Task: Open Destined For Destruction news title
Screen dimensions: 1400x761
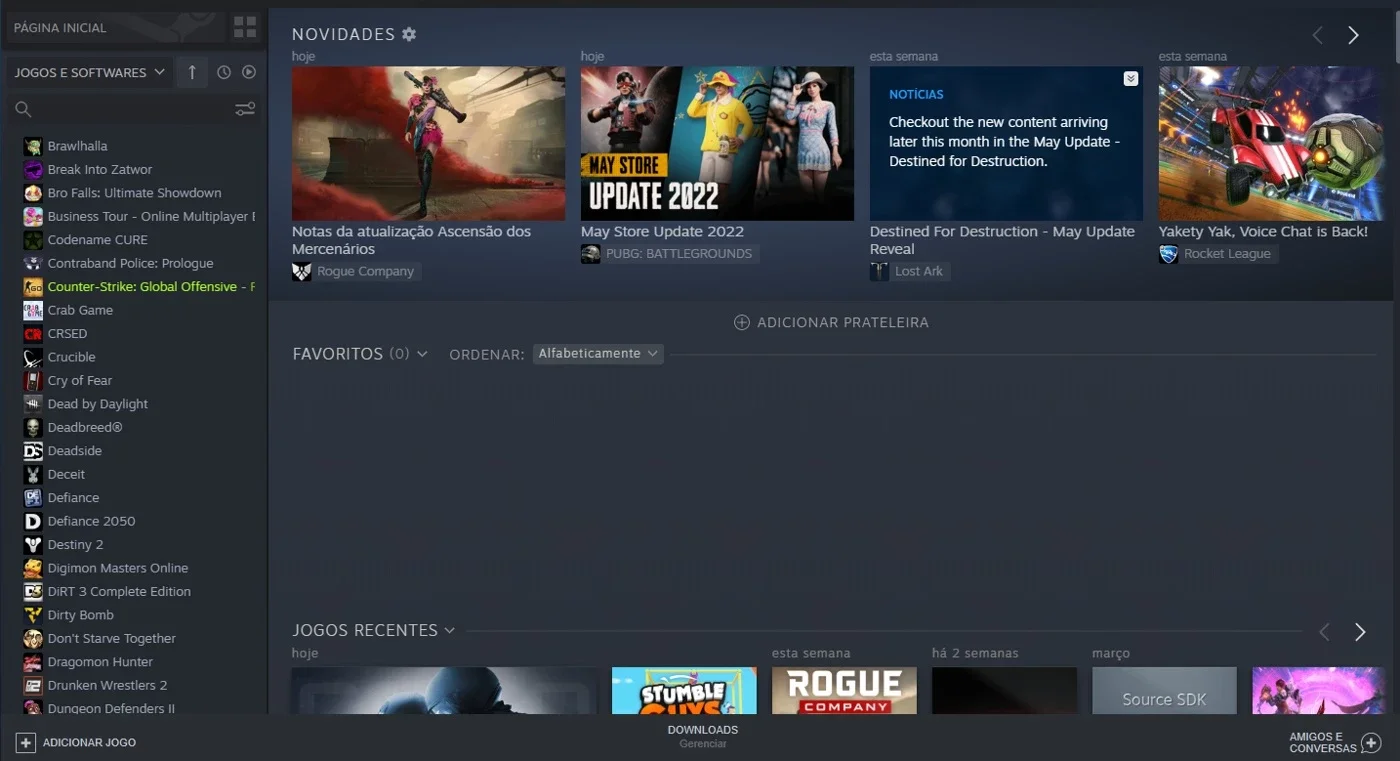Action: click(x=1002, y=240)
